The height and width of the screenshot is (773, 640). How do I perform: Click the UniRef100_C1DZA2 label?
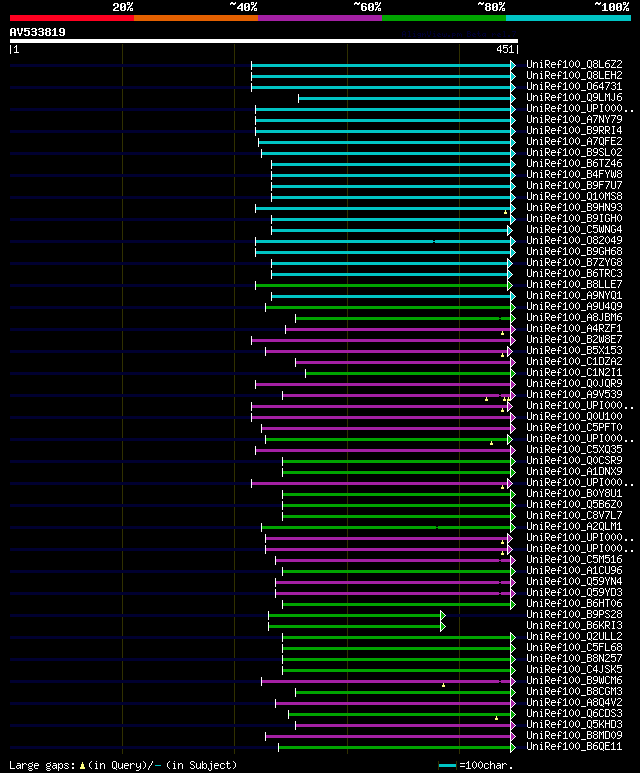point(574,362)
